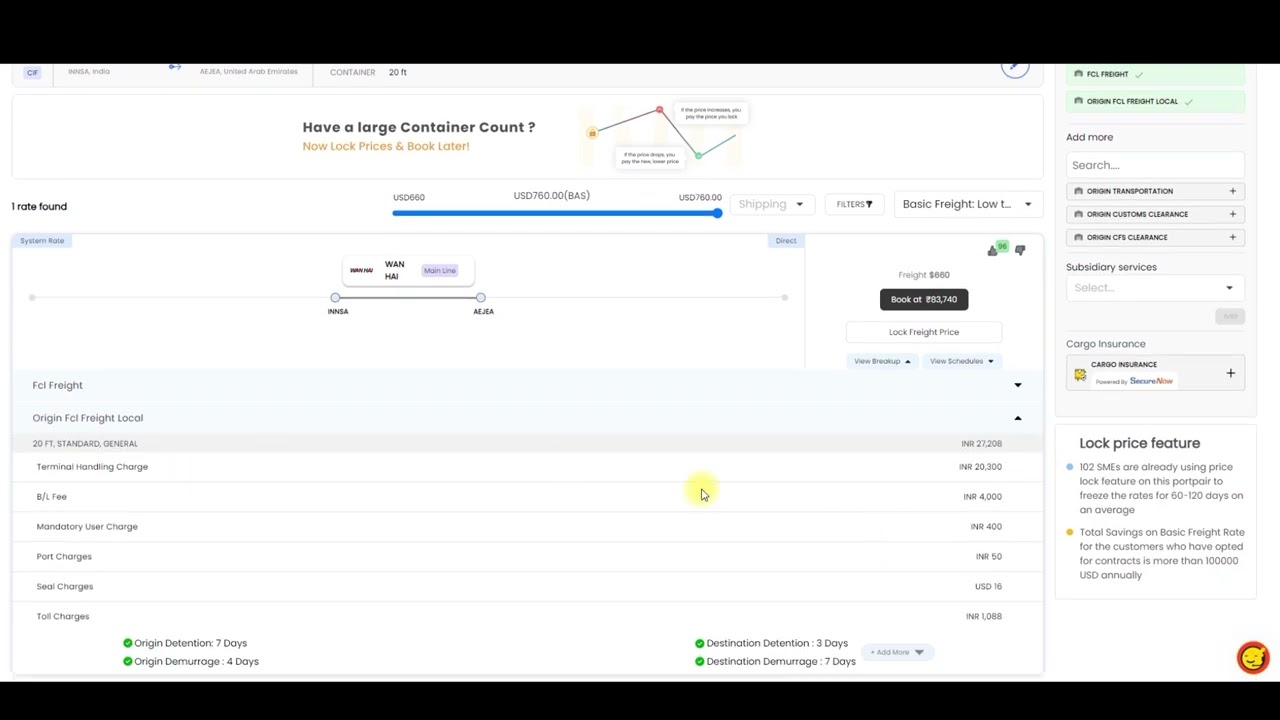
Task: Expand the Fcl Freight row arrow
Action: pyautogui.click(x=1018, y=385)
